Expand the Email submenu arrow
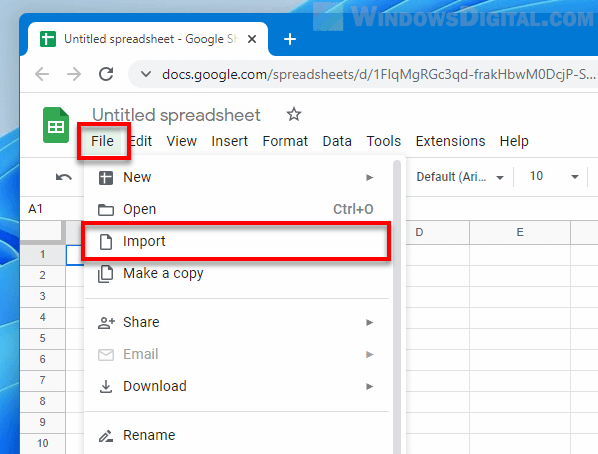Screen dimensions: 598x454 pyautogui.click(x=369, y=354)
